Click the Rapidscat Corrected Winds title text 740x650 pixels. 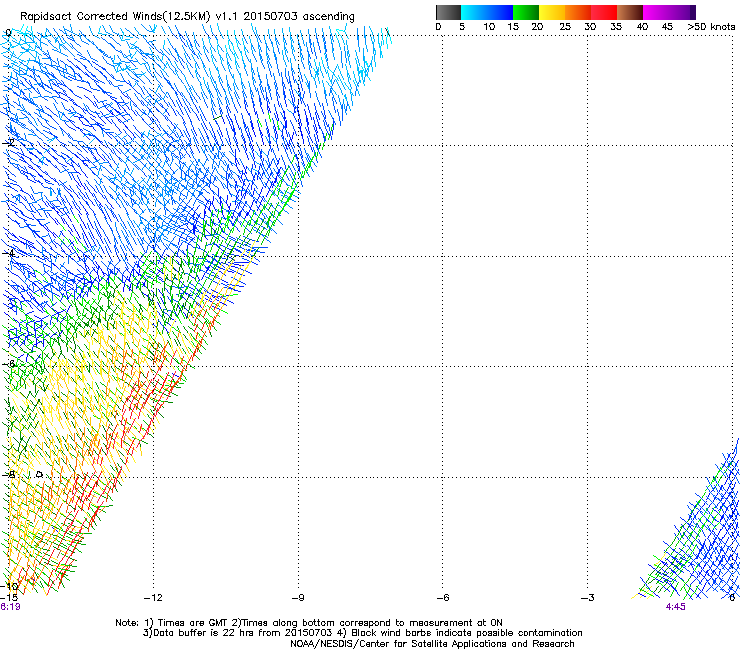tap(187, 17)
